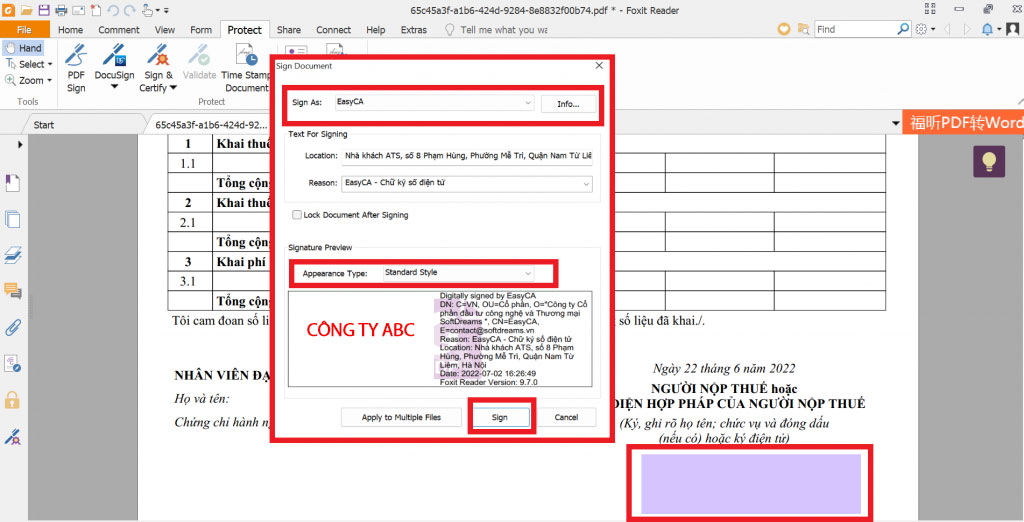Open the Sign As dropdown
Image resolution: width=1024 pixels, height=522 pixels.
click(x=434, y=103)
